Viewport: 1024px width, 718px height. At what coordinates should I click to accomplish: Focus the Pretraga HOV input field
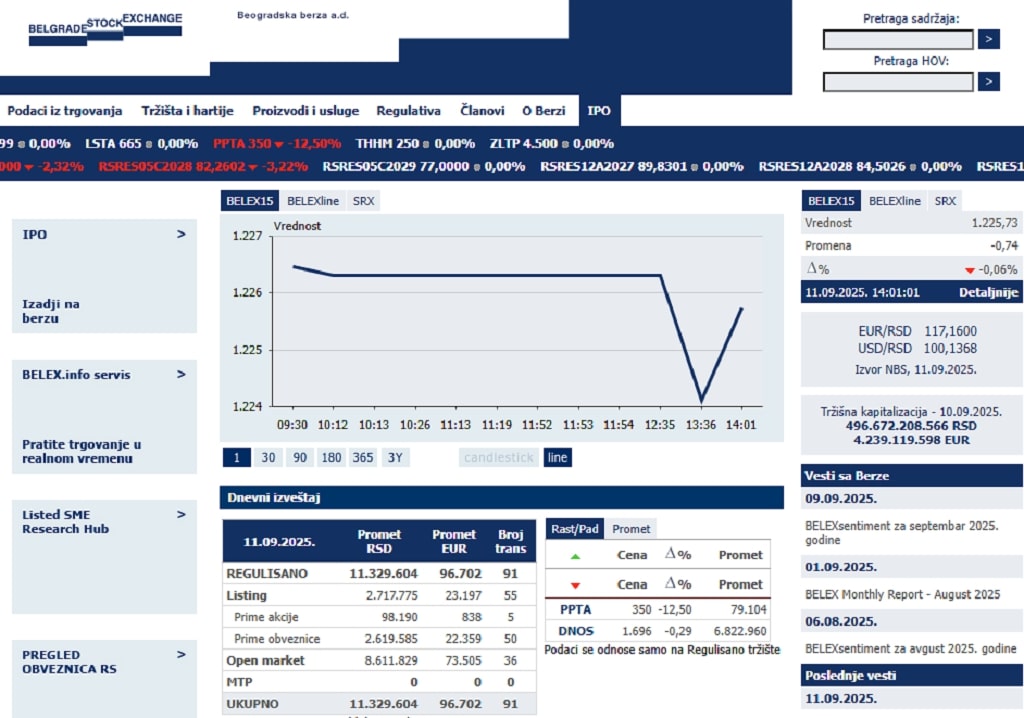[x=898, y=82]
